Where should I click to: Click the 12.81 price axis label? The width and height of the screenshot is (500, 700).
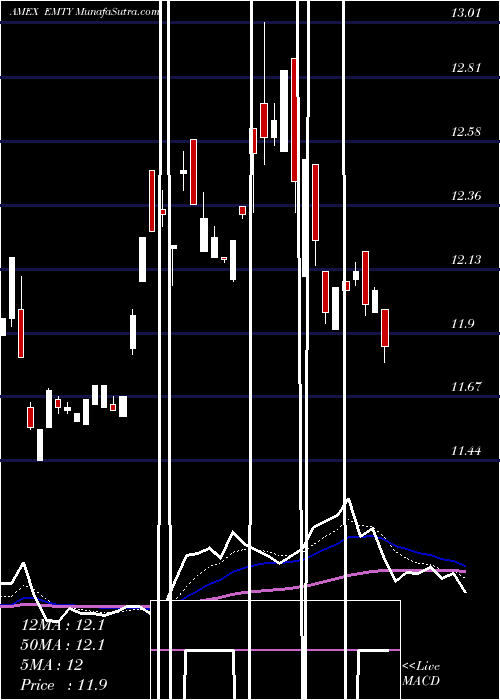coord(466,68)
